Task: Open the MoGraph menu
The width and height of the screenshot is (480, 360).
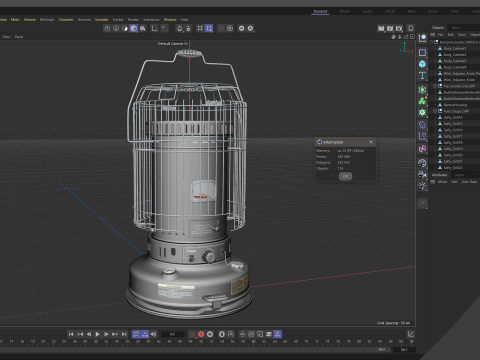Action: (47, 20)
